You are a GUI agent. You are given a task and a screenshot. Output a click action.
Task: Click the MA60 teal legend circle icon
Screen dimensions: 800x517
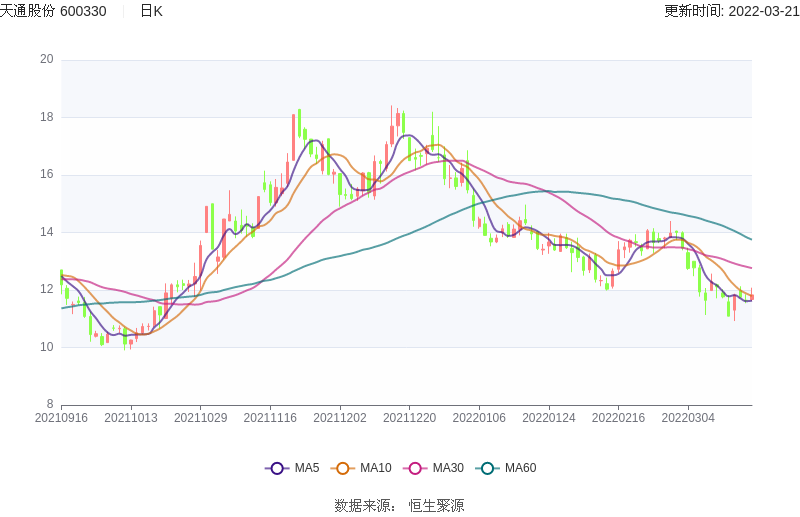pos(488,468)
